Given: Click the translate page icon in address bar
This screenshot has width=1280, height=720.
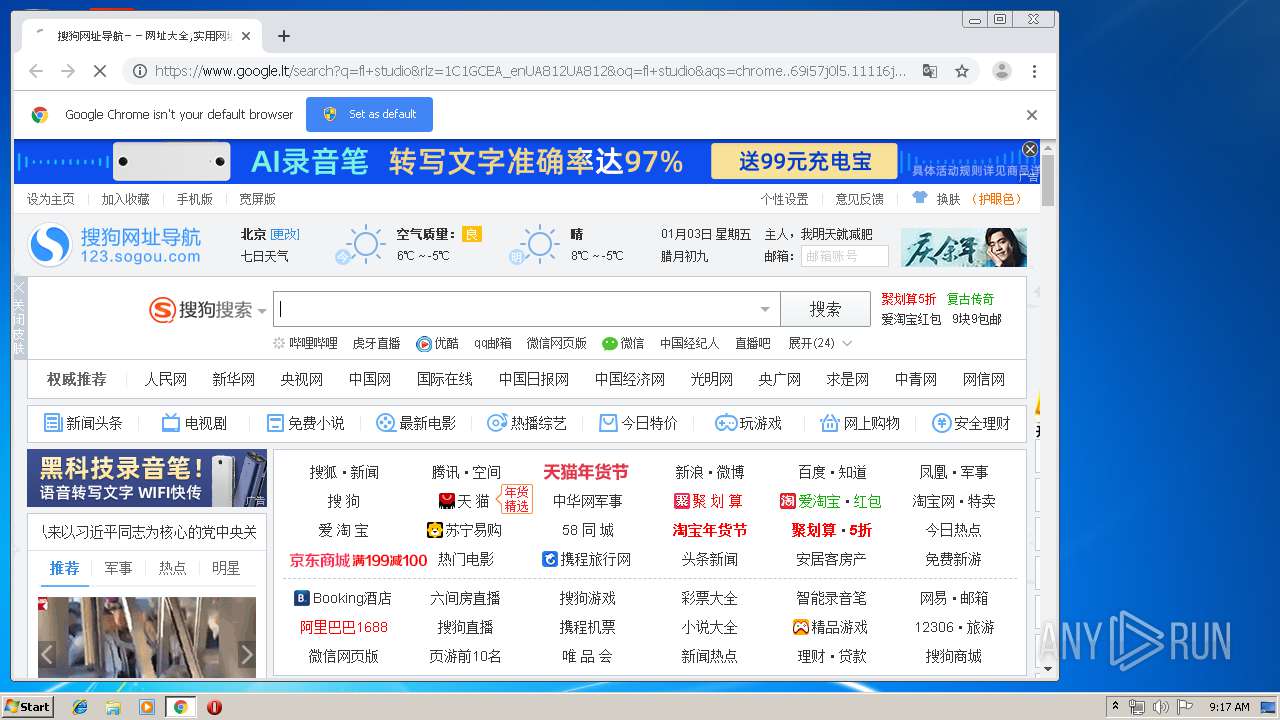Looking at the screenshot, I should [930, 71].
